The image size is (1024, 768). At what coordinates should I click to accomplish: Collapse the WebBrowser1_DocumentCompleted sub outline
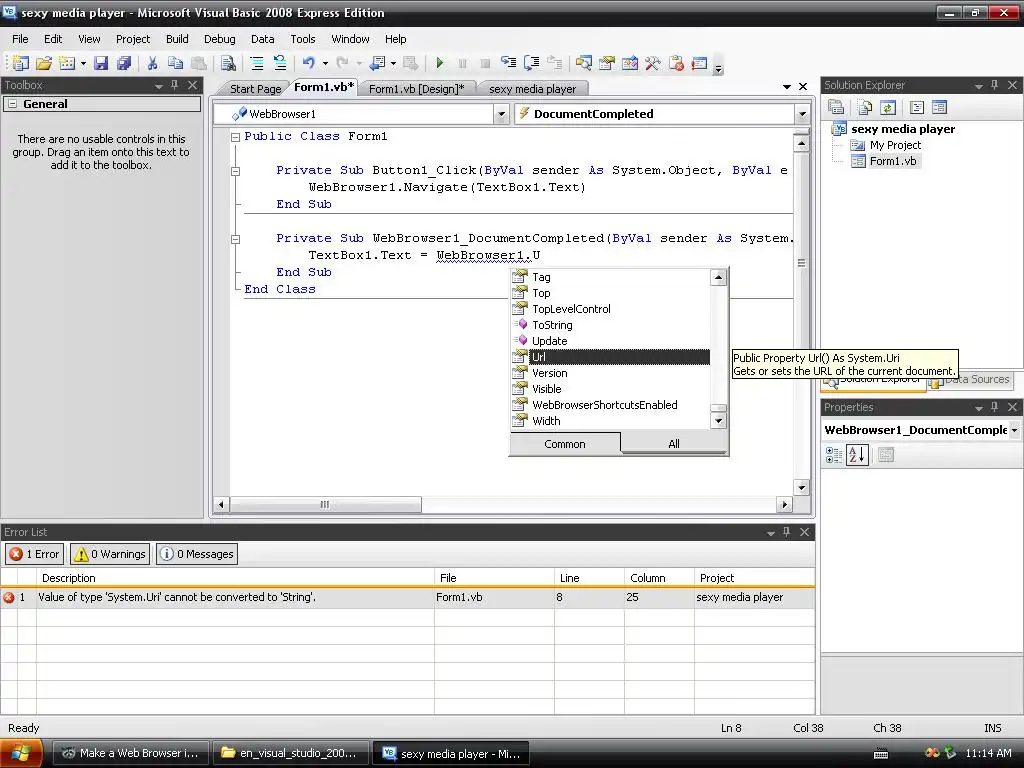(235, 239)
